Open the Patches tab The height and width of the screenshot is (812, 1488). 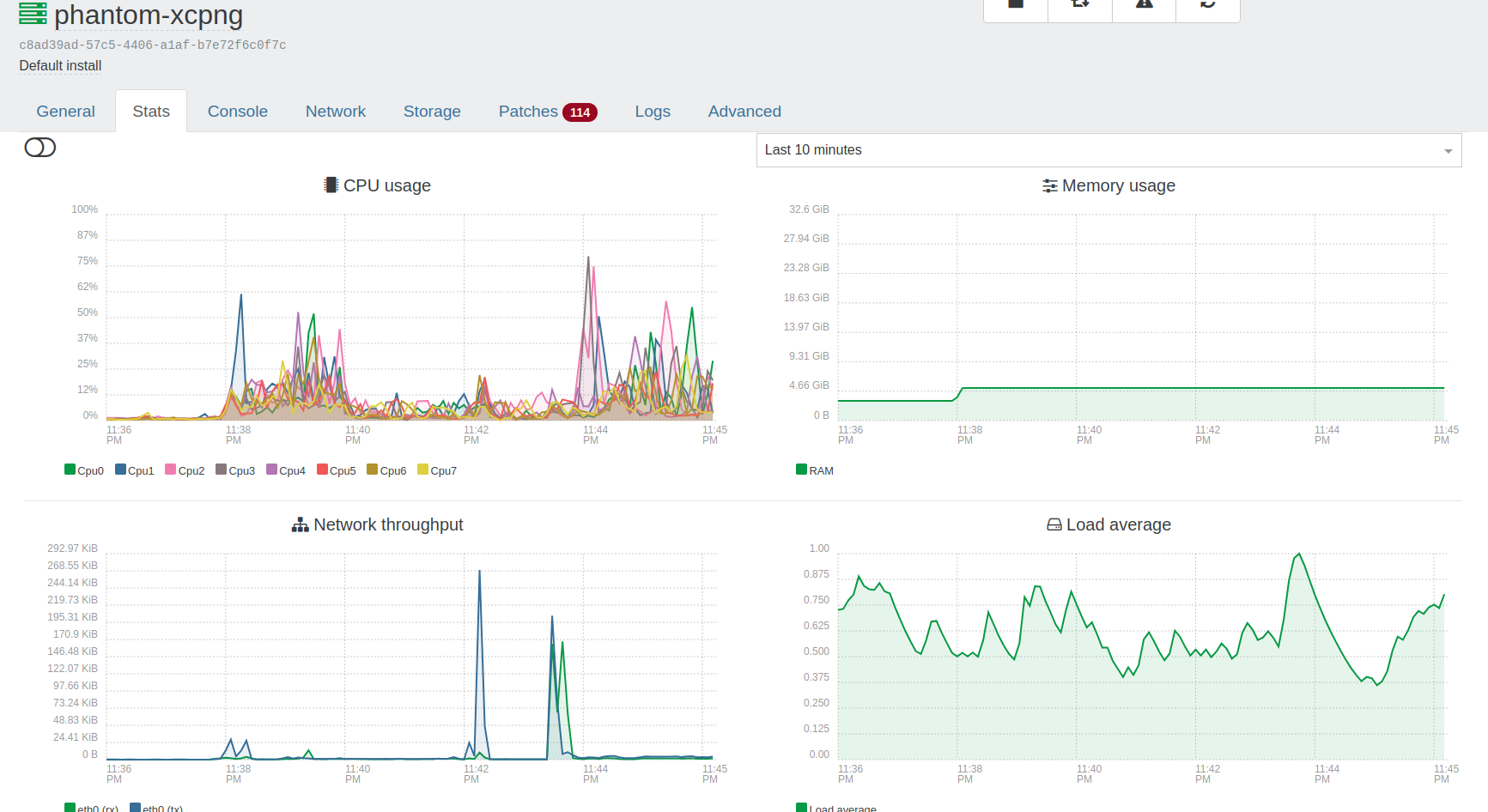[547, 112]
